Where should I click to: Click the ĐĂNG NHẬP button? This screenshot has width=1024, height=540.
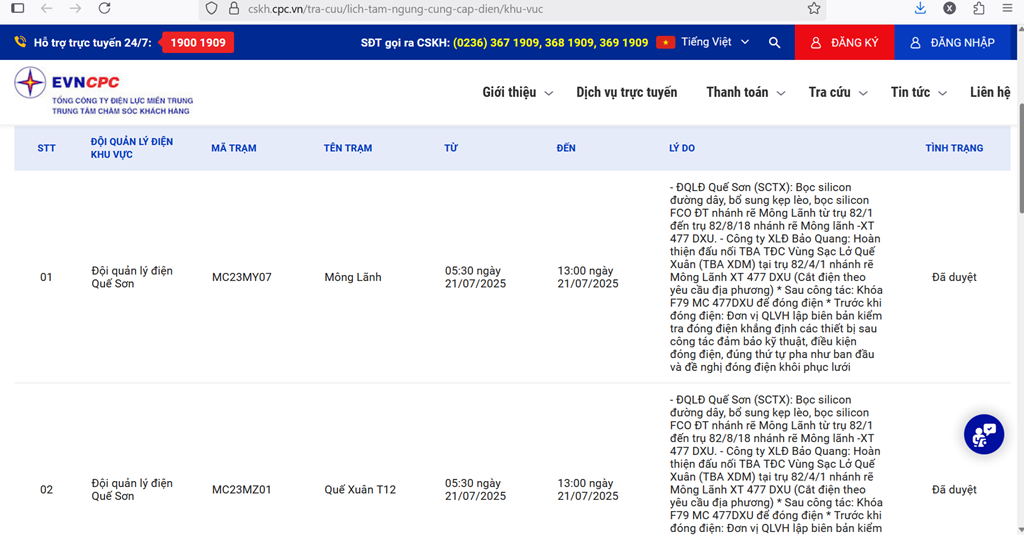pos(952,43)
